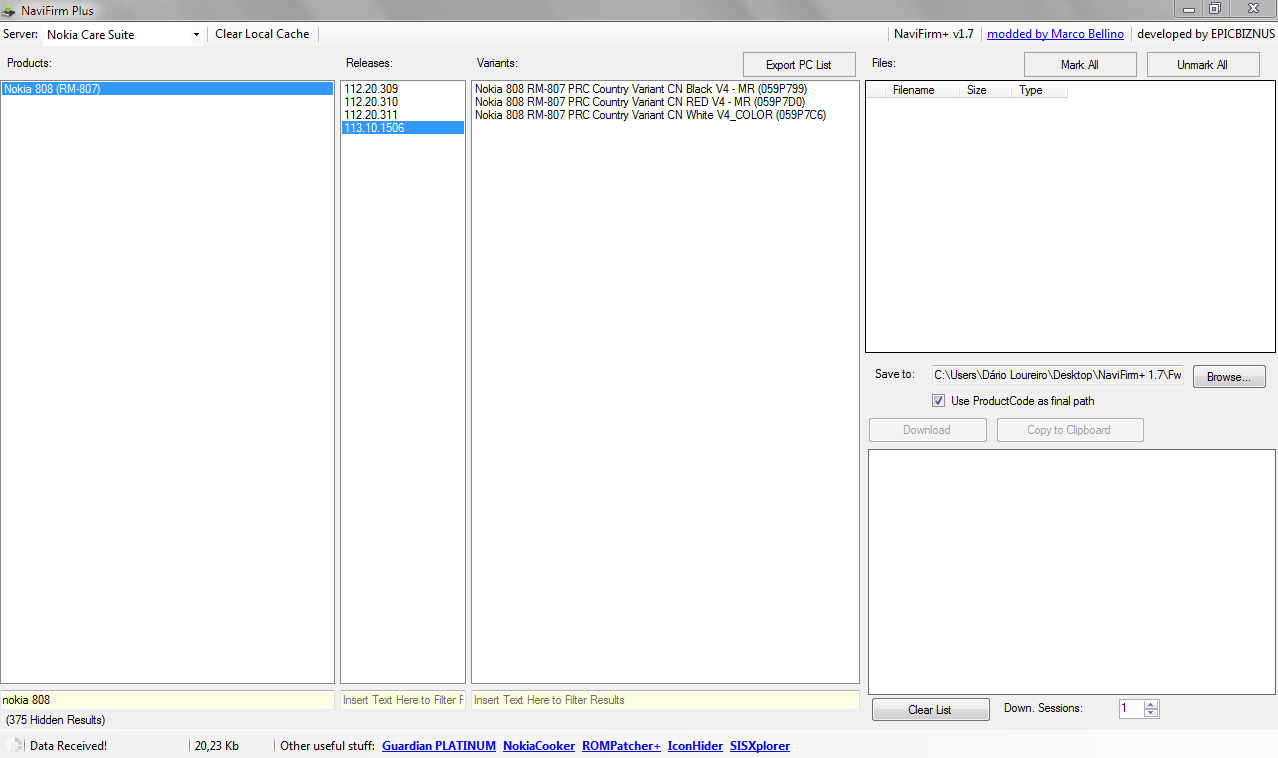
Task: Click the Down. Sessions number field
Action: click(1131, 709)
